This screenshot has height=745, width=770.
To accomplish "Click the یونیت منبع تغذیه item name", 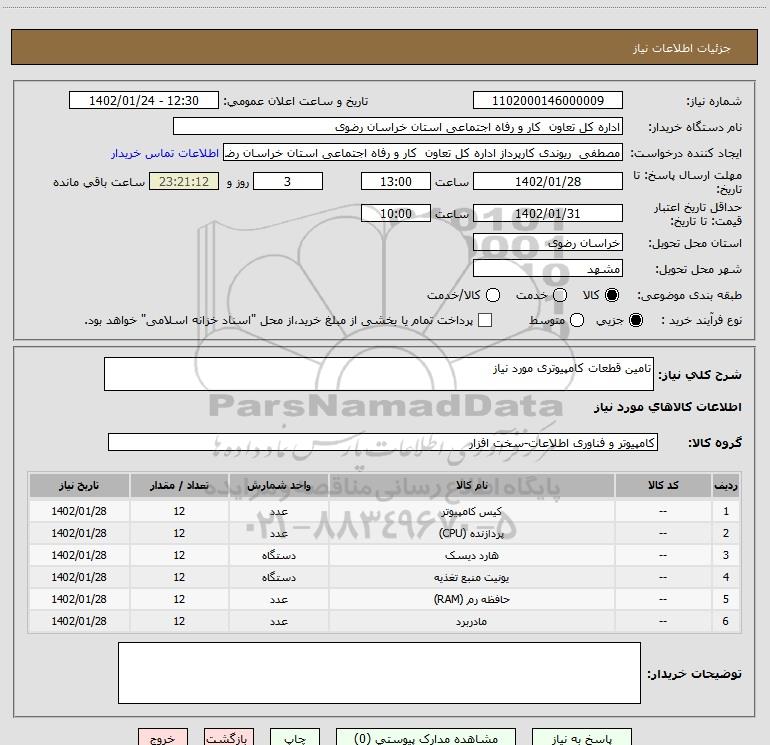I will [471, 578].
